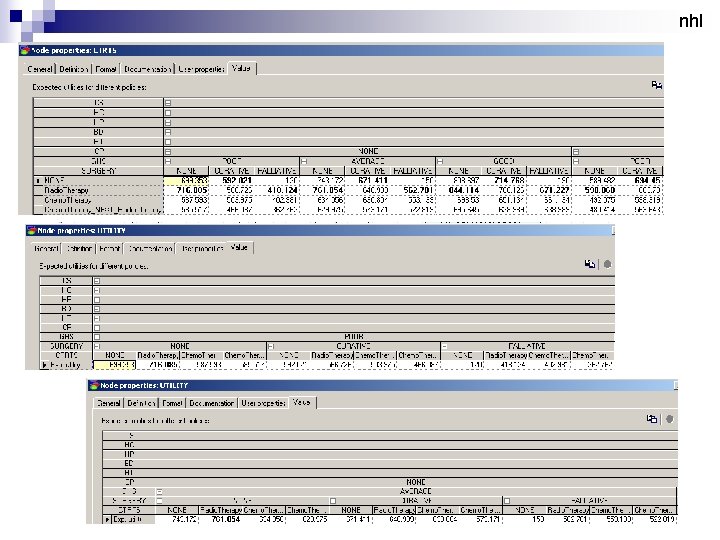
Task: Click the SURGERY row header in the CTRTS table
Action: click(x=99, y=171)
